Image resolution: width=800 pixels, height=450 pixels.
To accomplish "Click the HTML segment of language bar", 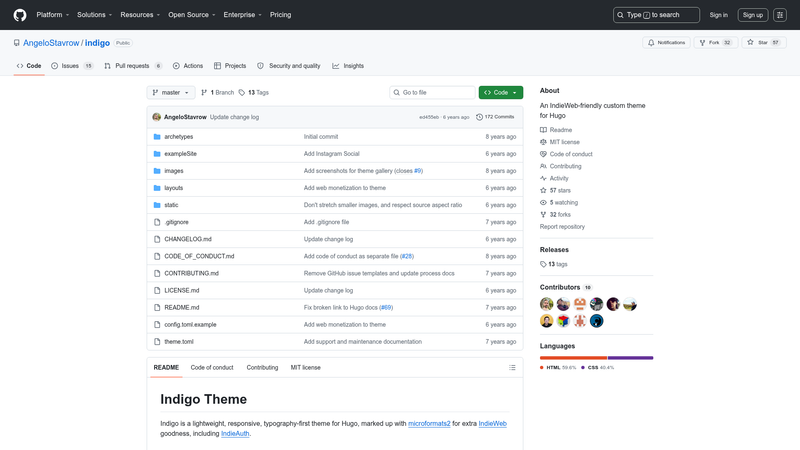I will coord(573,358).
